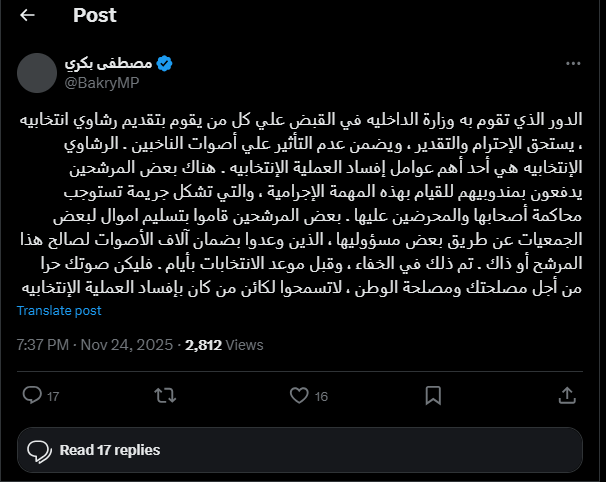Viewport: 606px width, 482px height.
Task: Click the like count 16
Action: [x=321, y=396]
